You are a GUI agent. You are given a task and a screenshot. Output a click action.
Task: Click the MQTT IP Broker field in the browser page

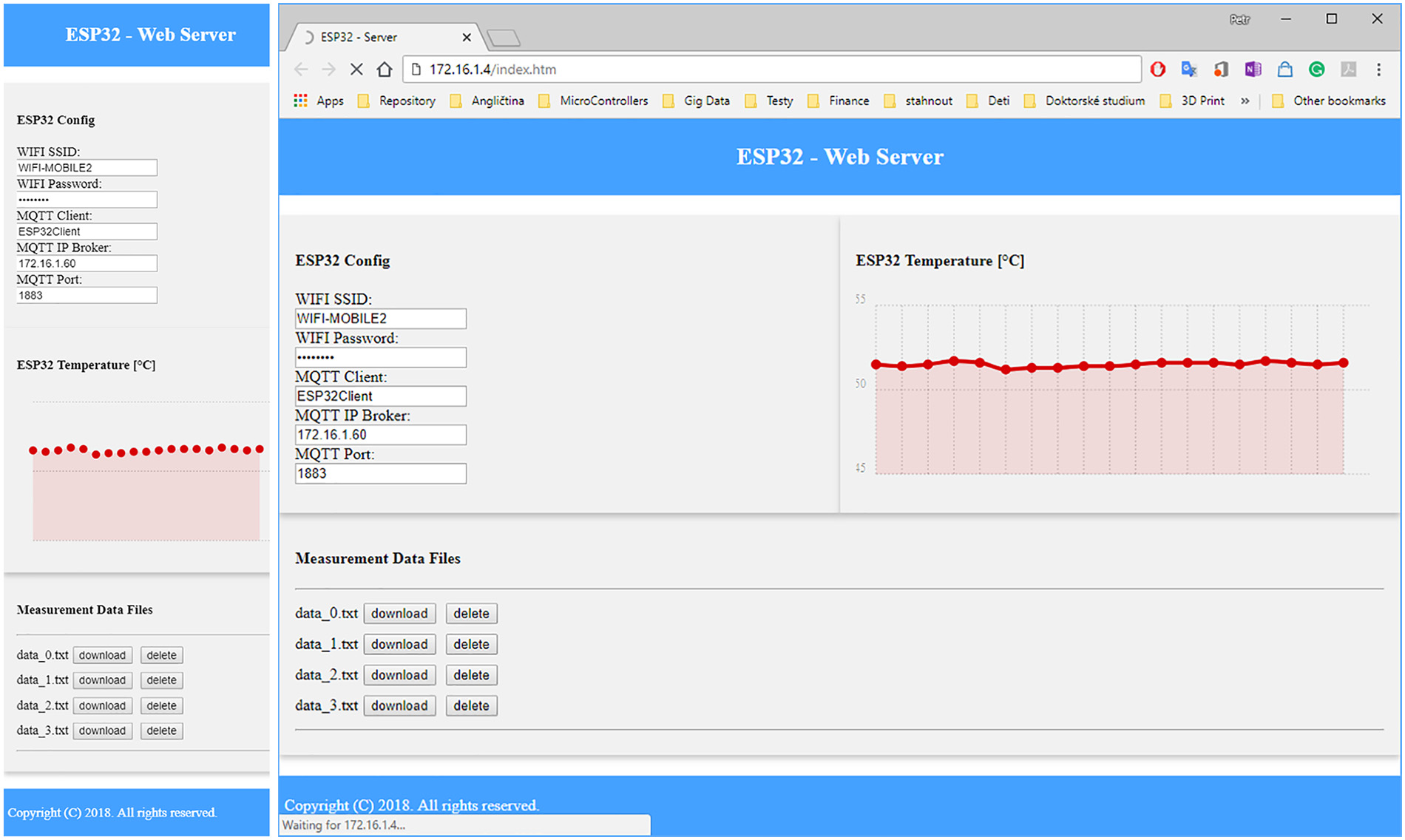[381, 435]
